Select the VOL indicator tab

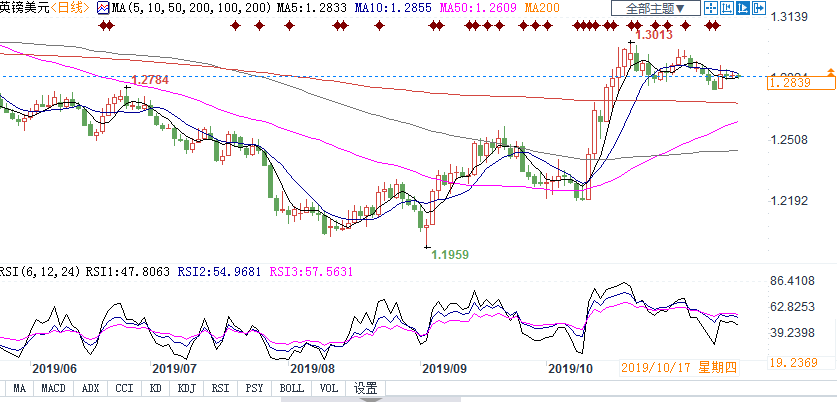point(329,388)
